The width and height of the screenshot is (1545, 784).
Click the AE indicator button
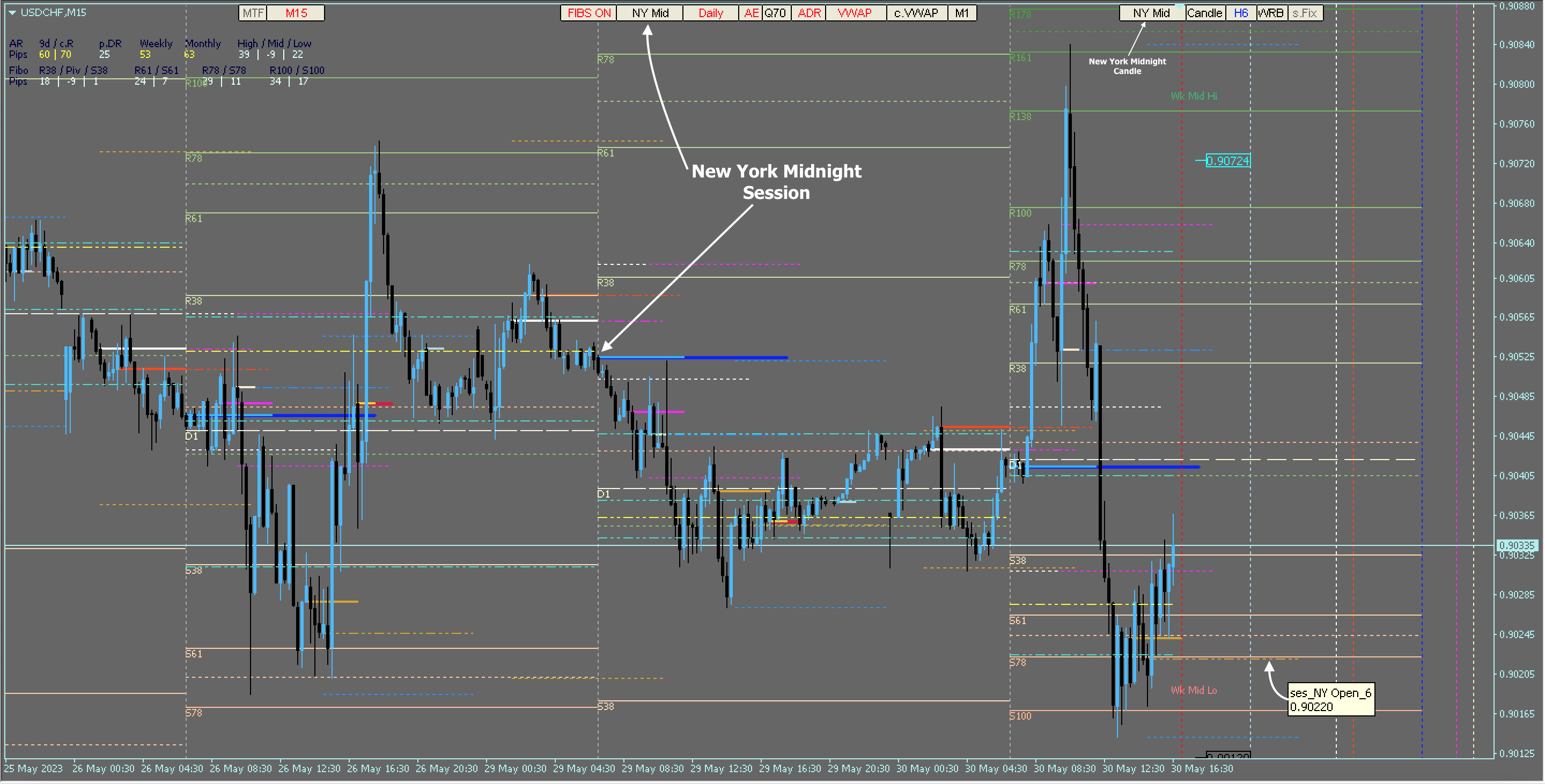[751, 13]
